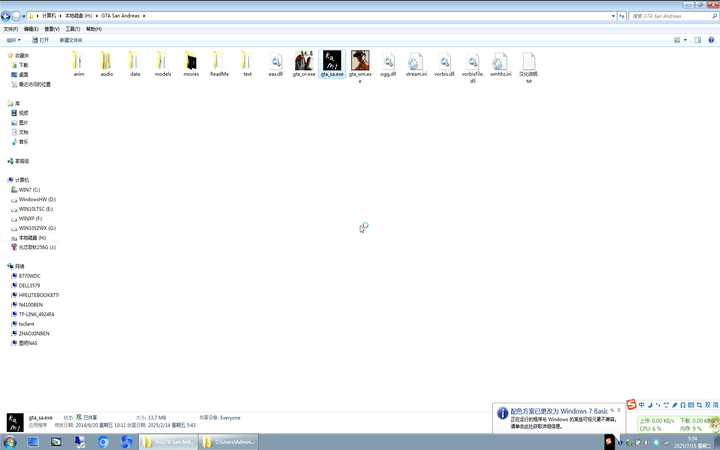Viewport: 720px width, 450px height.
Task: Select the vorbisFile.dll file
Action: (472, 67)
